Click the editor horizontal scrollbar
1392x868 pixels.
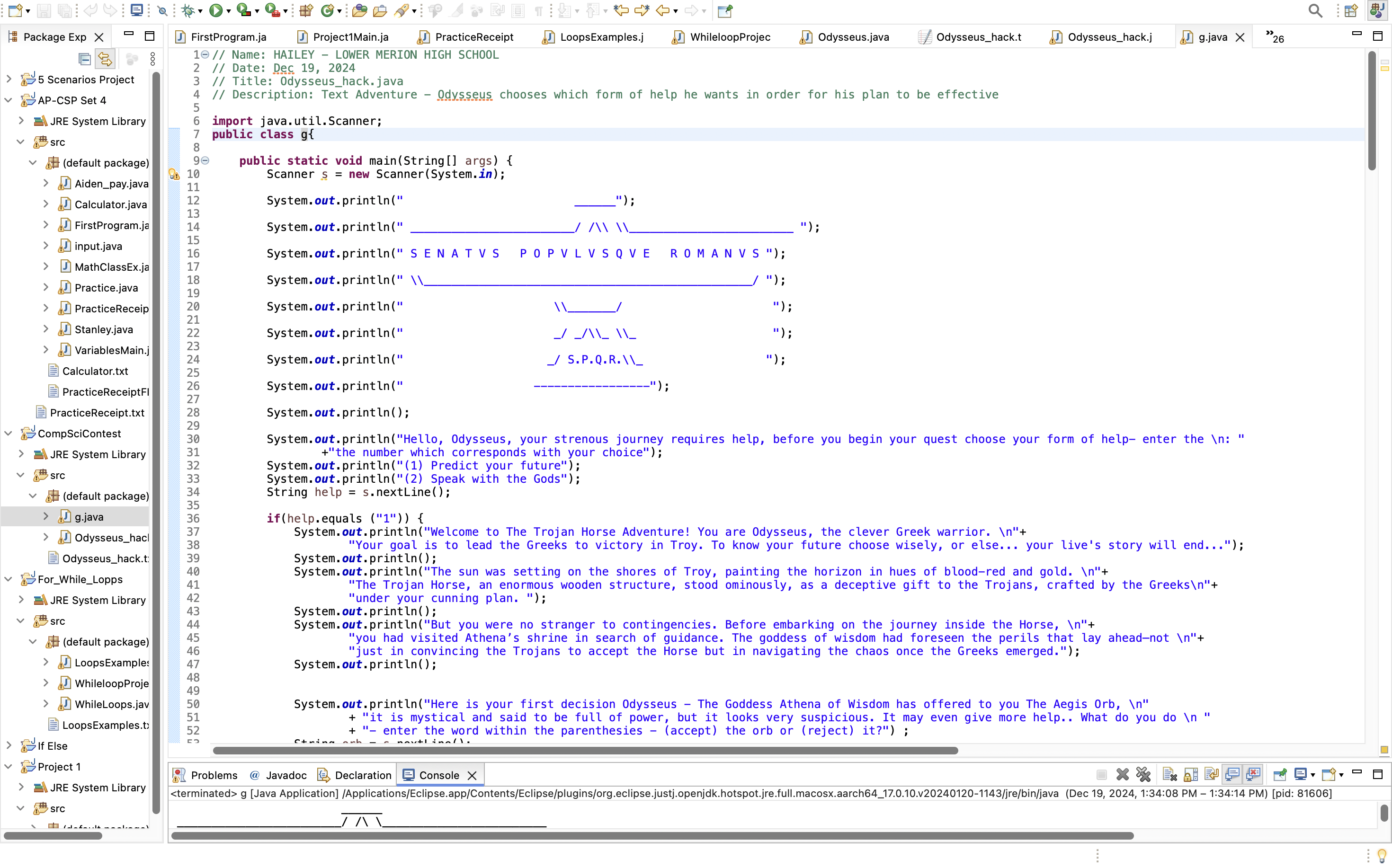(585, 750)
